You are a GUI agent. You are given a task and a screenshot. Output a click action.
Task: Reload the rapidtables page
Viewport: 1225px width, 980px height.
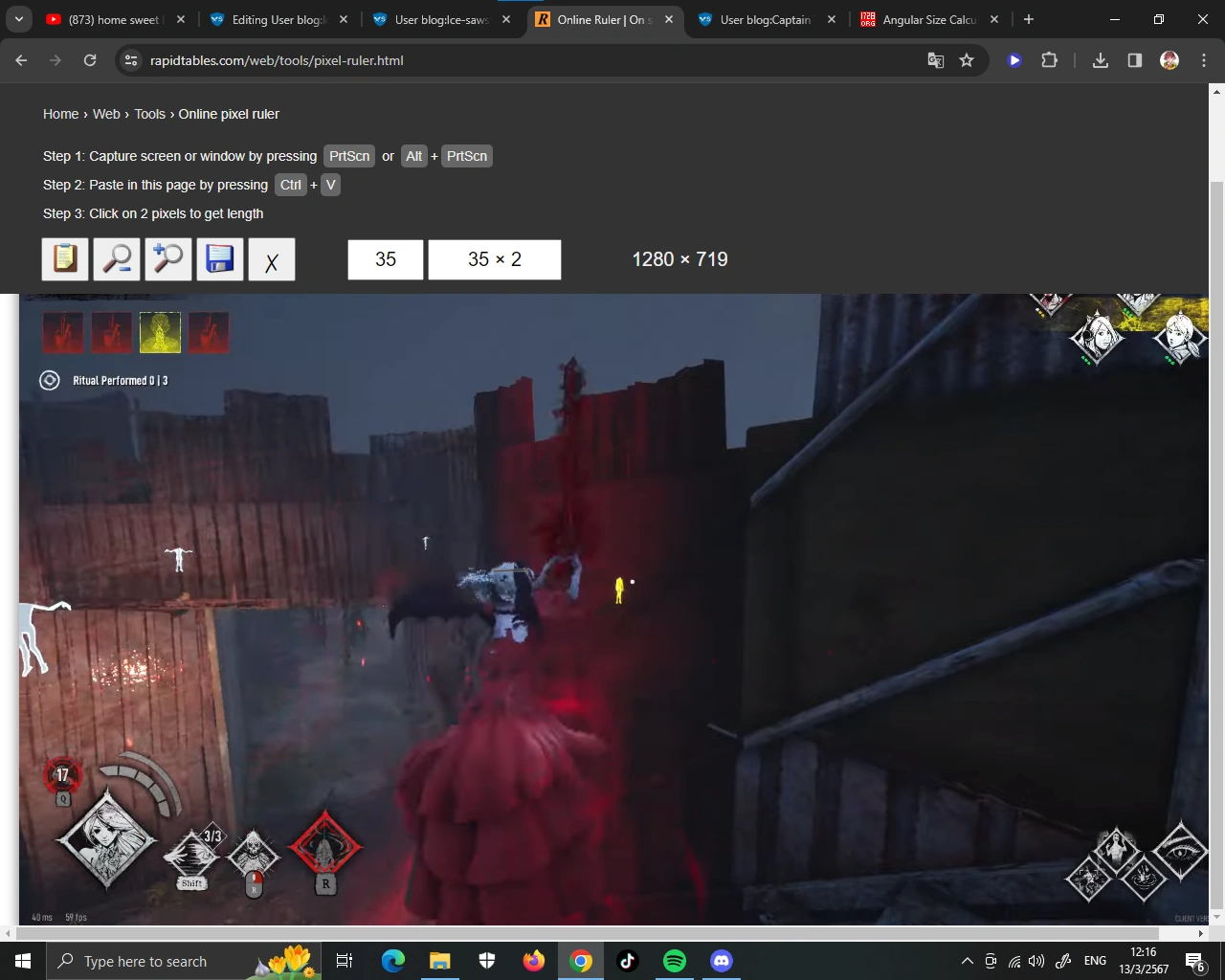(x=90, y=60)
